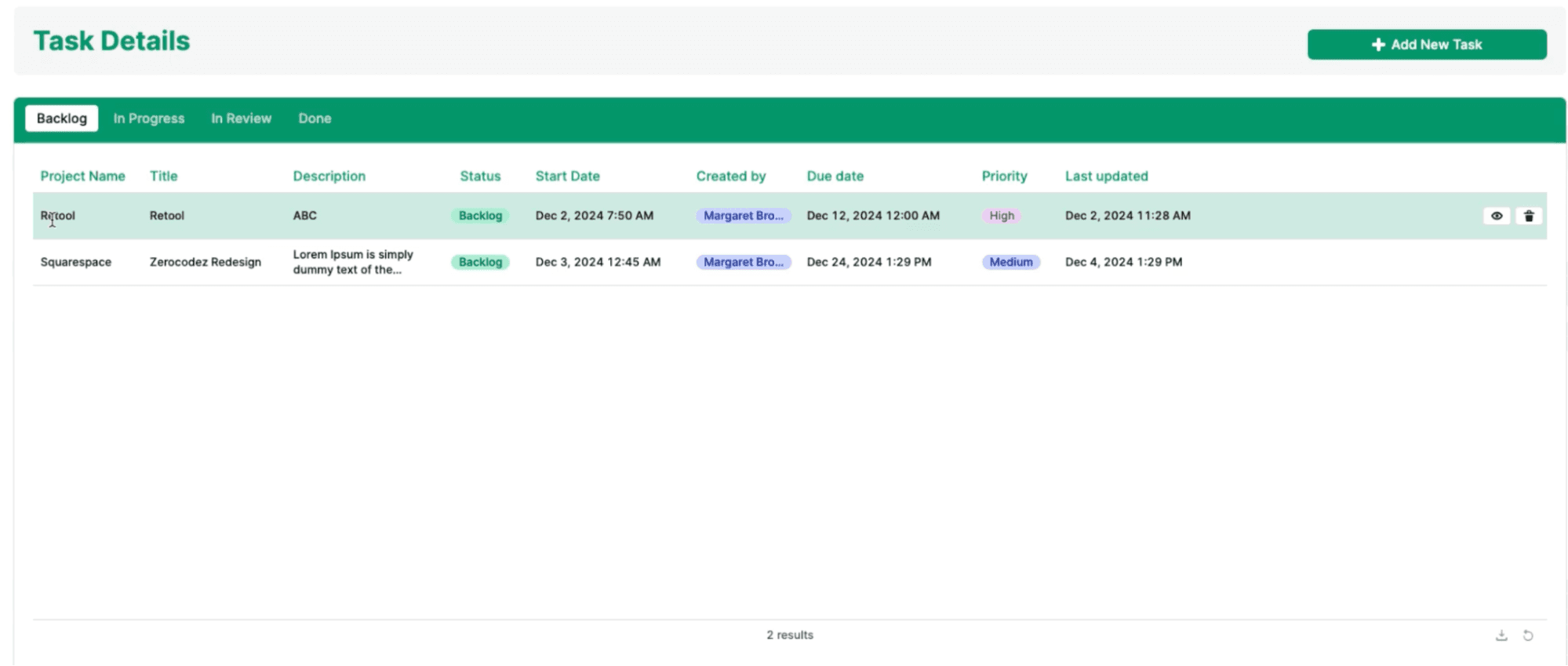1568x666 pixels.
Task: Switch to the In Progress tab
Action: tap(148, 118)
